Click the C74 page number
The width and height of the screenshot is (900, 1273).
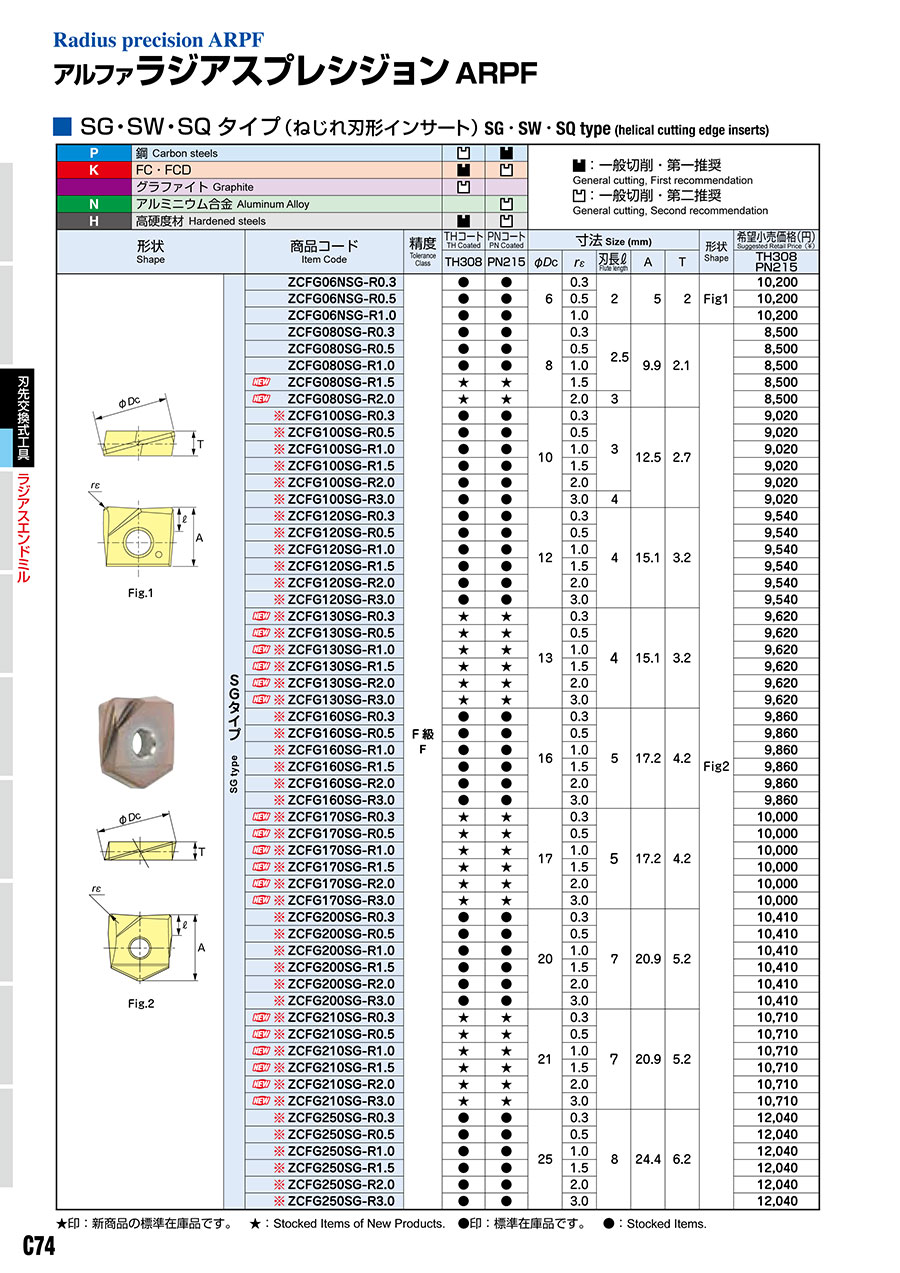tap(39, 1246)
